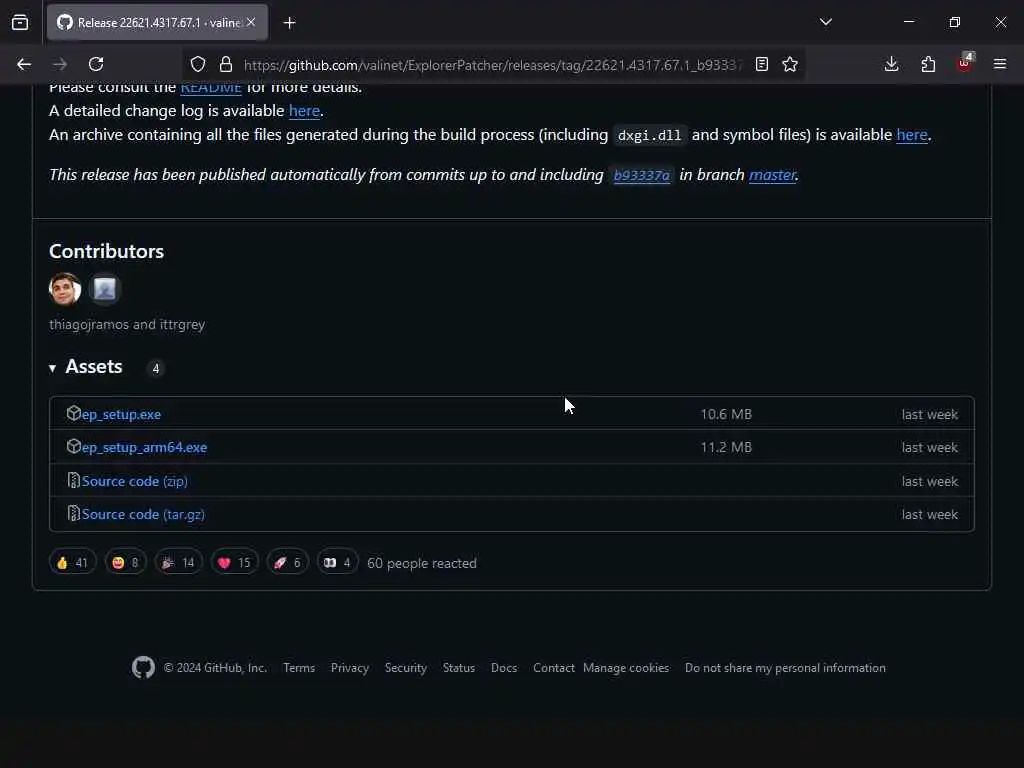Click the file icon beside Source code (tar.gz)
1024x768 pixels.
coord(73,514)
